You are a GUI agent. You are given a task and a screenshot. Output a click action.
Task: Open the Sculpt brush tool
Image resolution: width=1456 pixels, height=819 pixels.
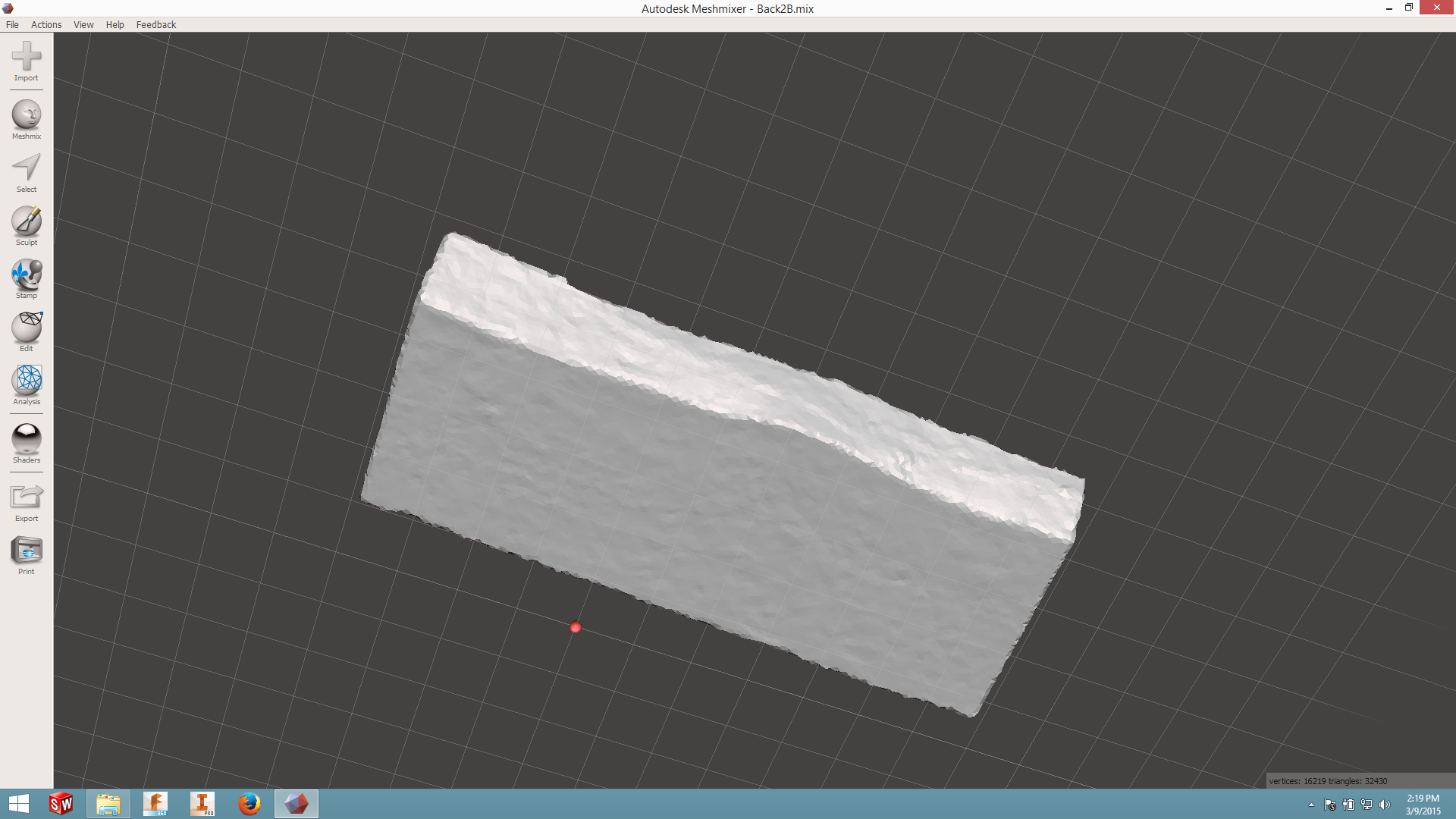coord(27,226)
